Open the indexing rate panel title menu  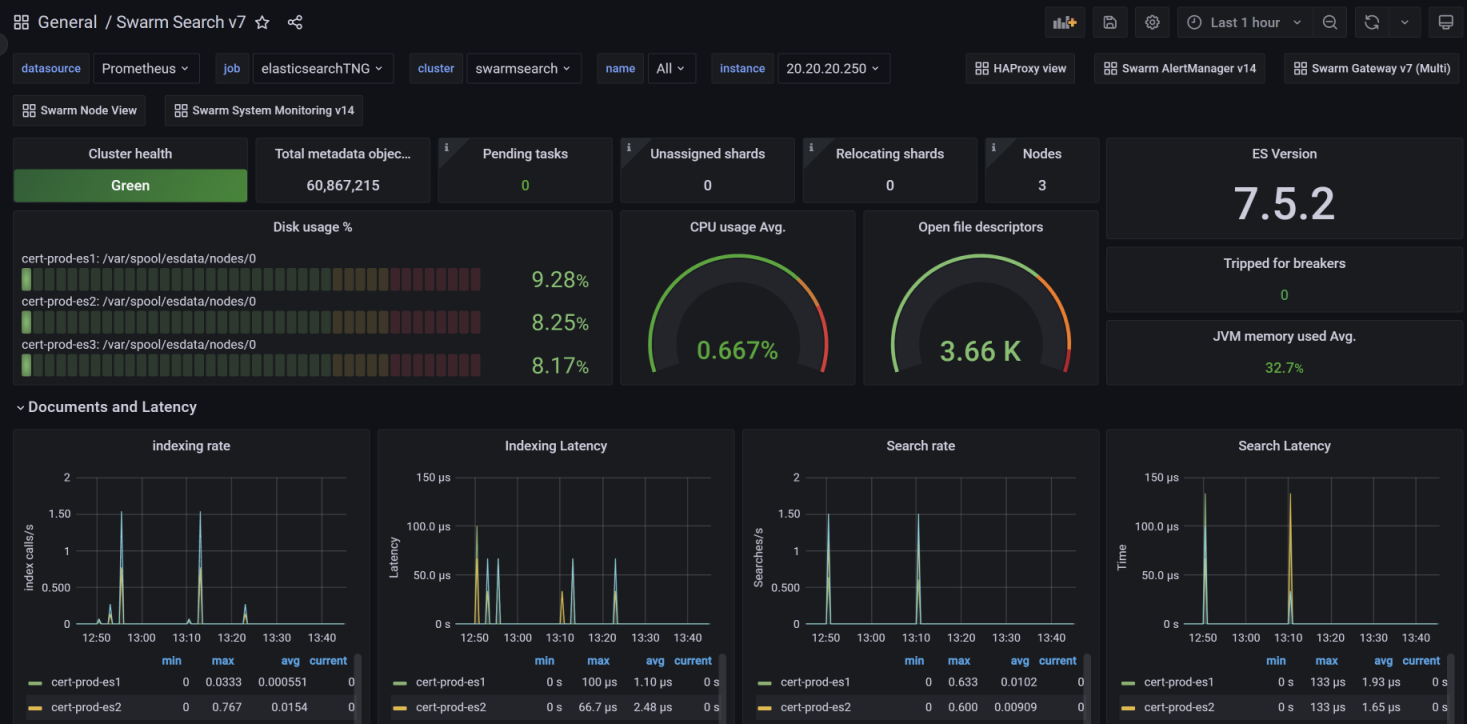(191, 446)
